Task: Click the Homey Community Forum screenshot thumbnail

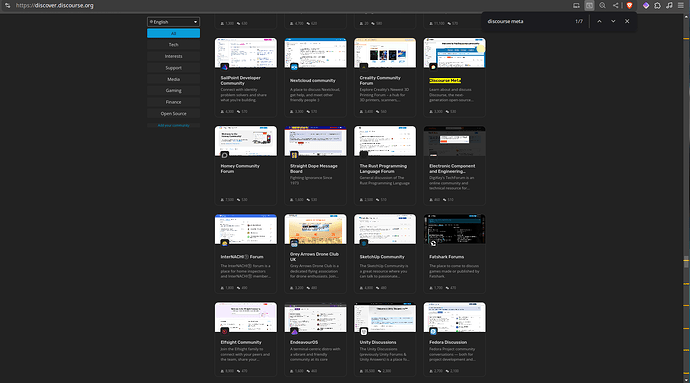Action: (x=246, y=141)
